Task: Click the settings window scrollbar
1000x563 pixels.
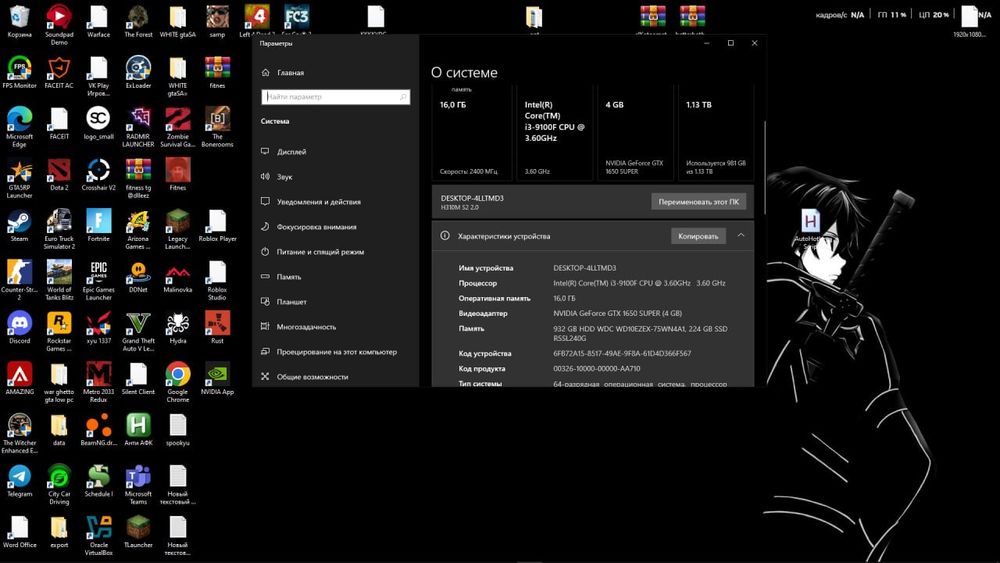Action: click(764, 167)
